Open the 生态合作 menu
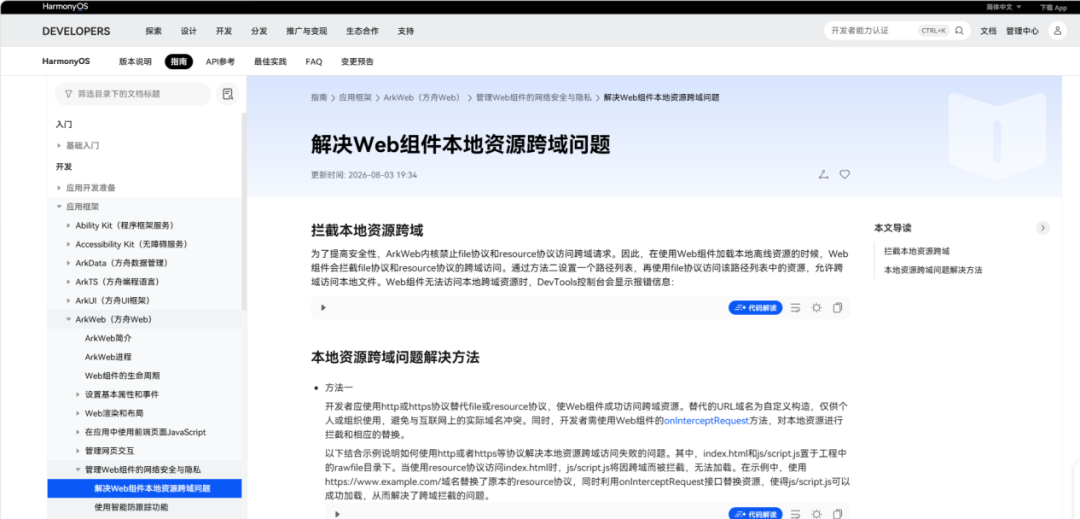The width and height of the screenshot is (1080, 519). tap(362, 31)
